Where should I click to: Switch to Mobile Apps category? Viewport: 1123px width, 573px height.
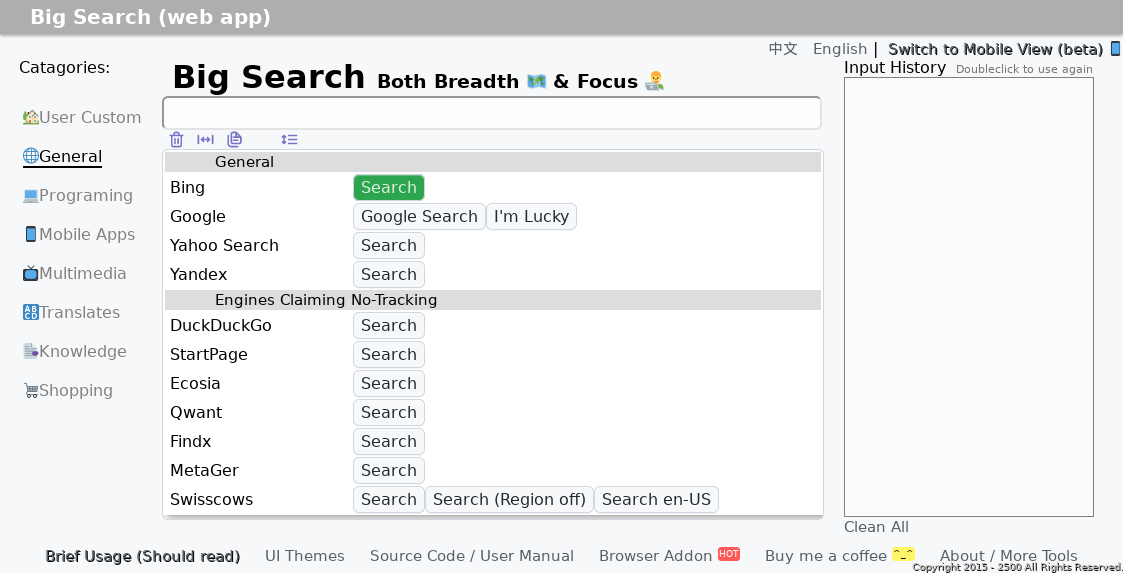[79, 234]
